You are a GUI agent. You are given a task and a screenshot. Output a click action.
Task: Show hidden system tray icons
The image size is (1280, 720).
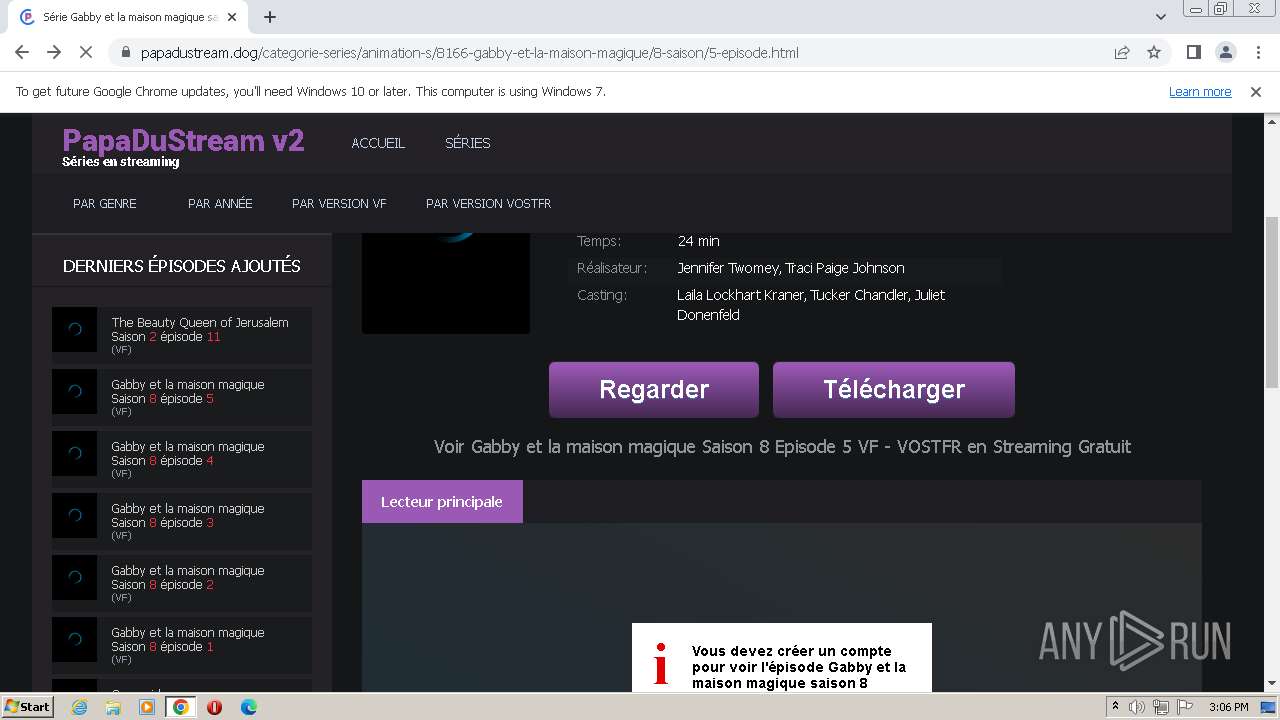(x=1116, y=707)
